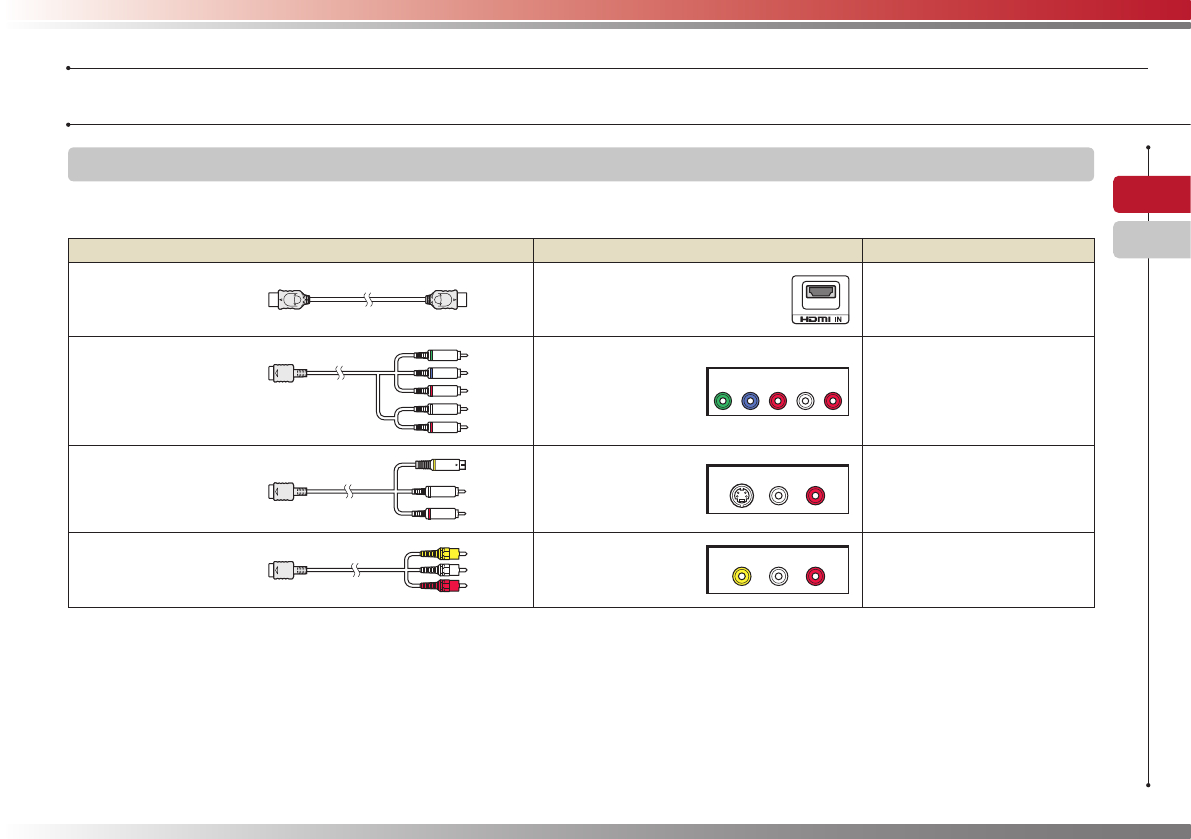Viewport: 1191px width, 839px height.
Task: Select the red side tab on right edge
Action: 1151,195
